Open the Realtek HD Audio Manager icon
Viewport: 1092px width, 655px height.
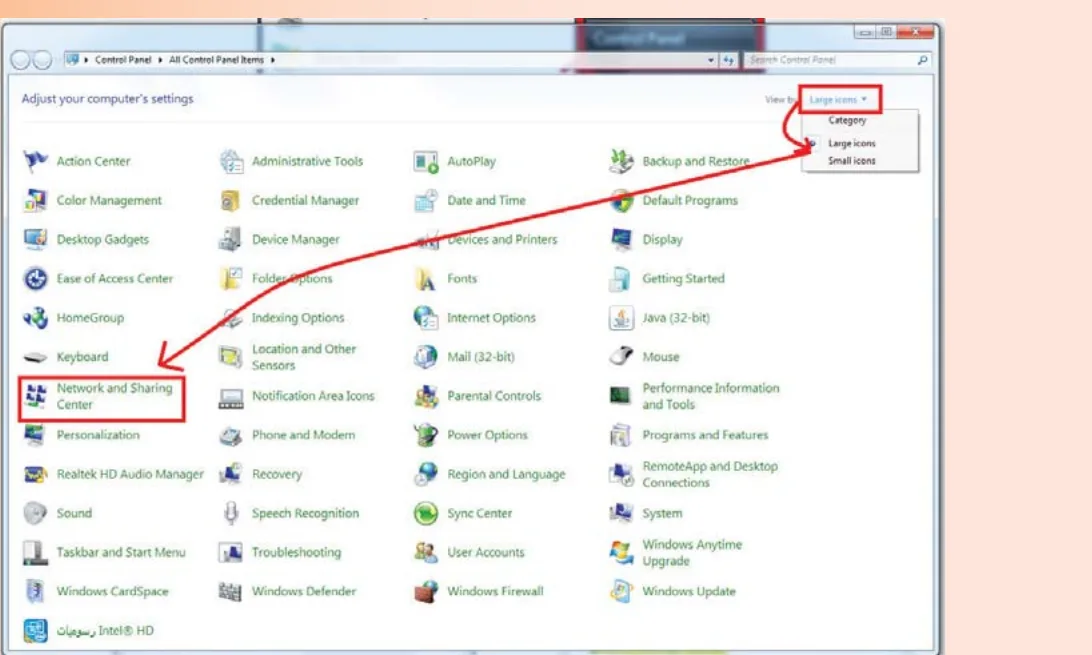pyautogui.click(x=35, y=475)
